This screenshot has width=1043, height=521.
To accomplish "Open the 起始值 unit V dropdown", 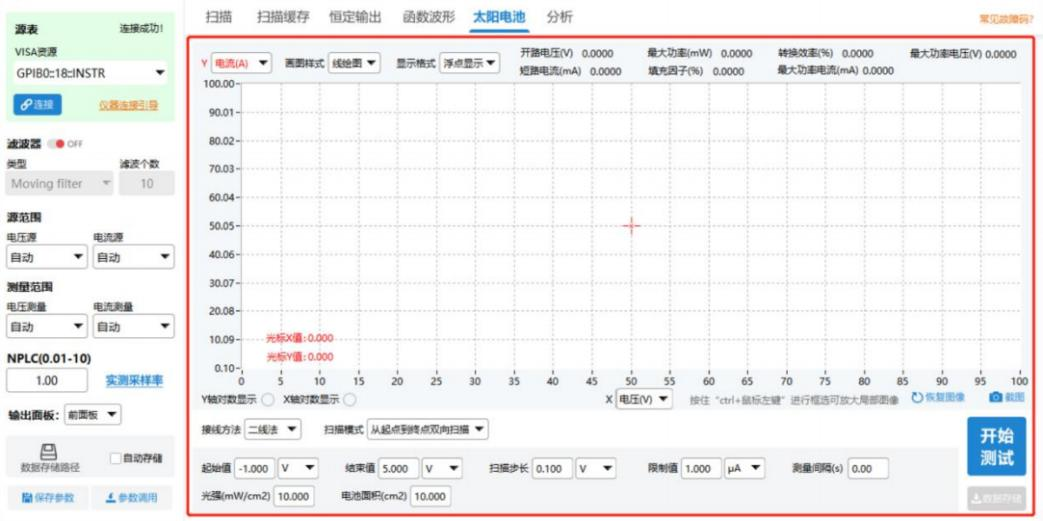I will tap(298, 468).
